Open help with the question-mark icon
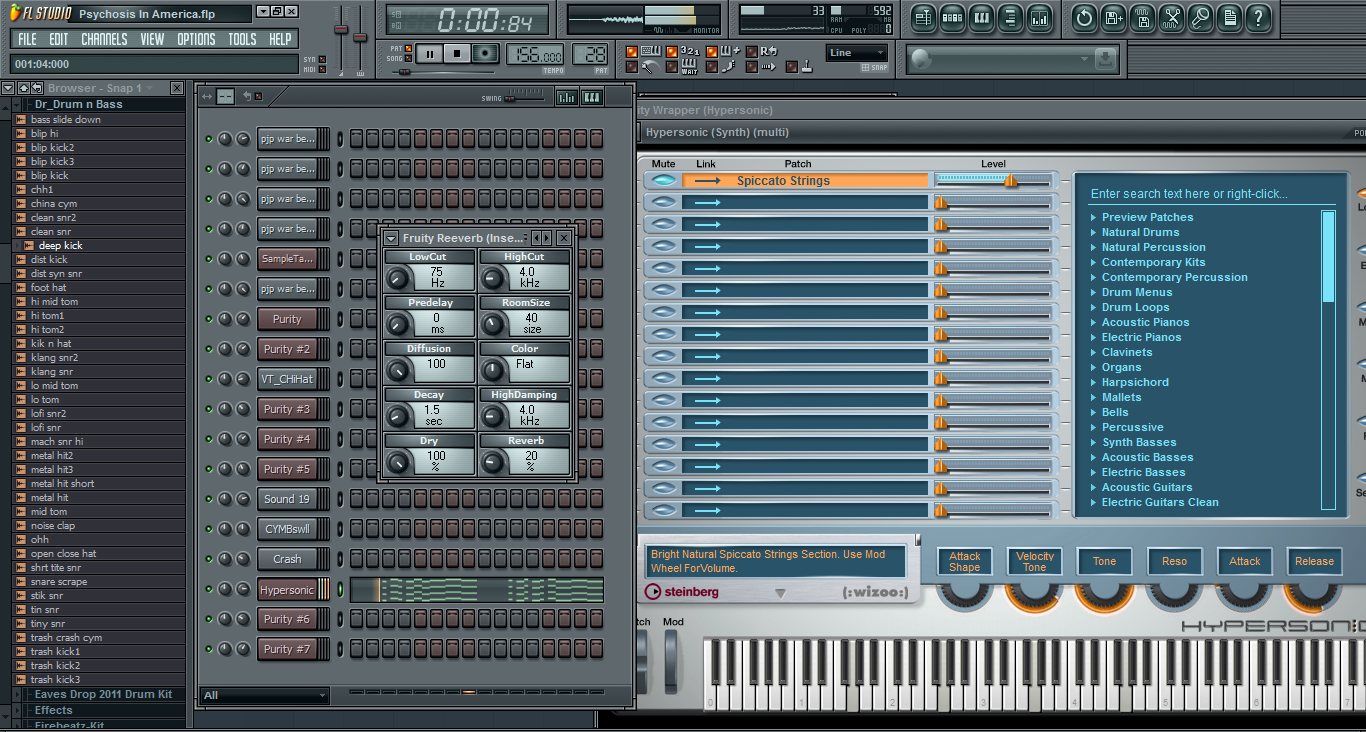The image size is (1366, 732). tap(1259, 18)
